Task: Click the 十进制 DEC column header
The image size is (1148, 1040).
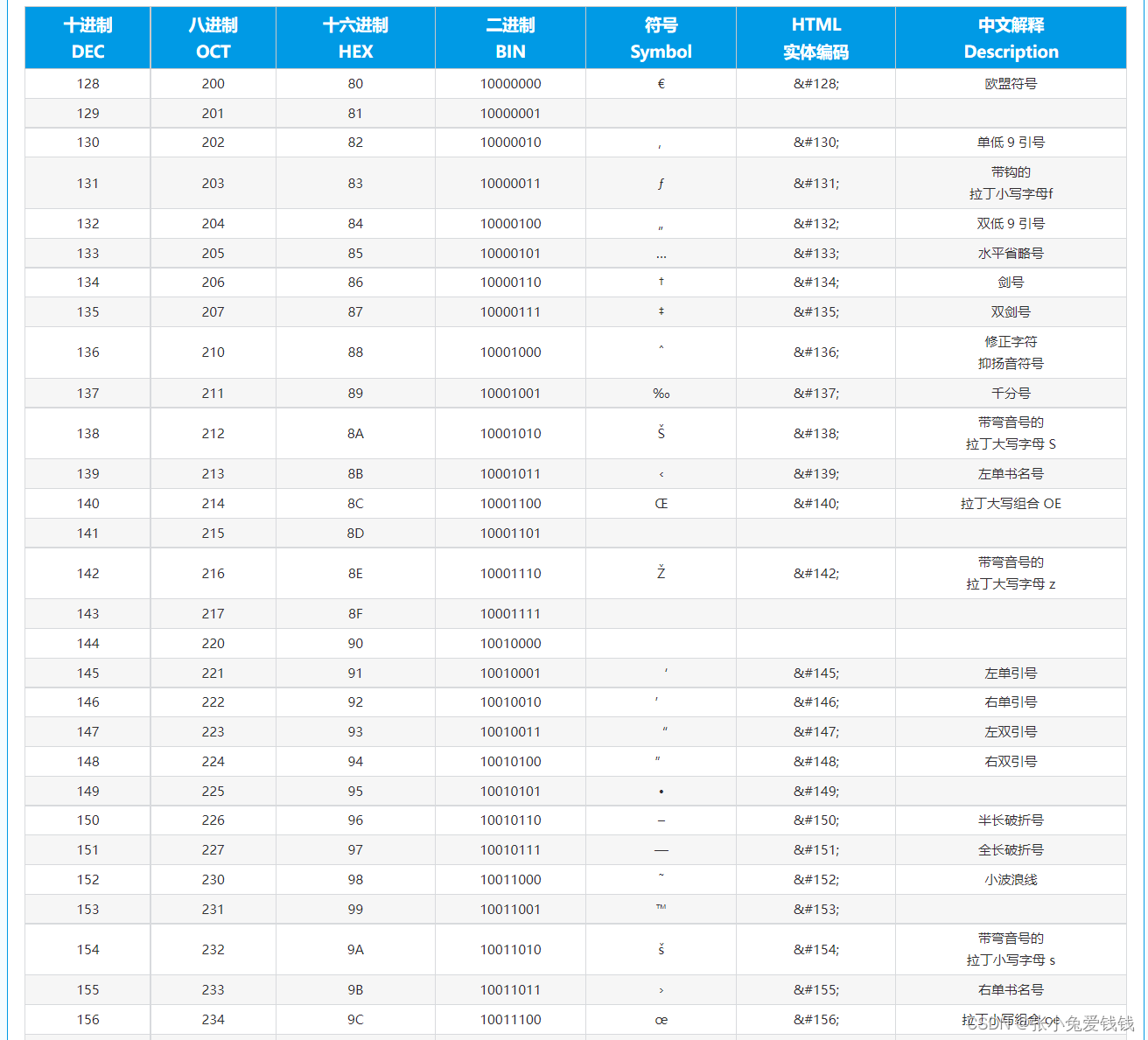Action: (87, 38)
